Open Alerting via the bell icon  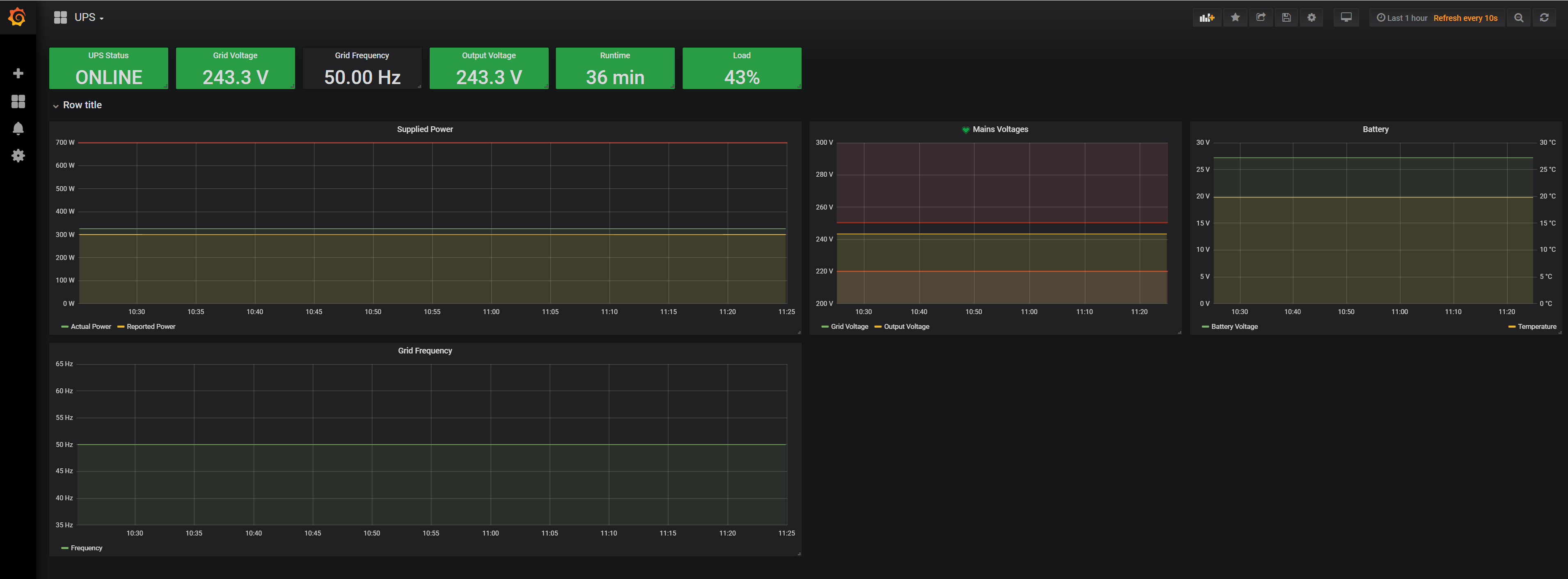coord(18,128)
